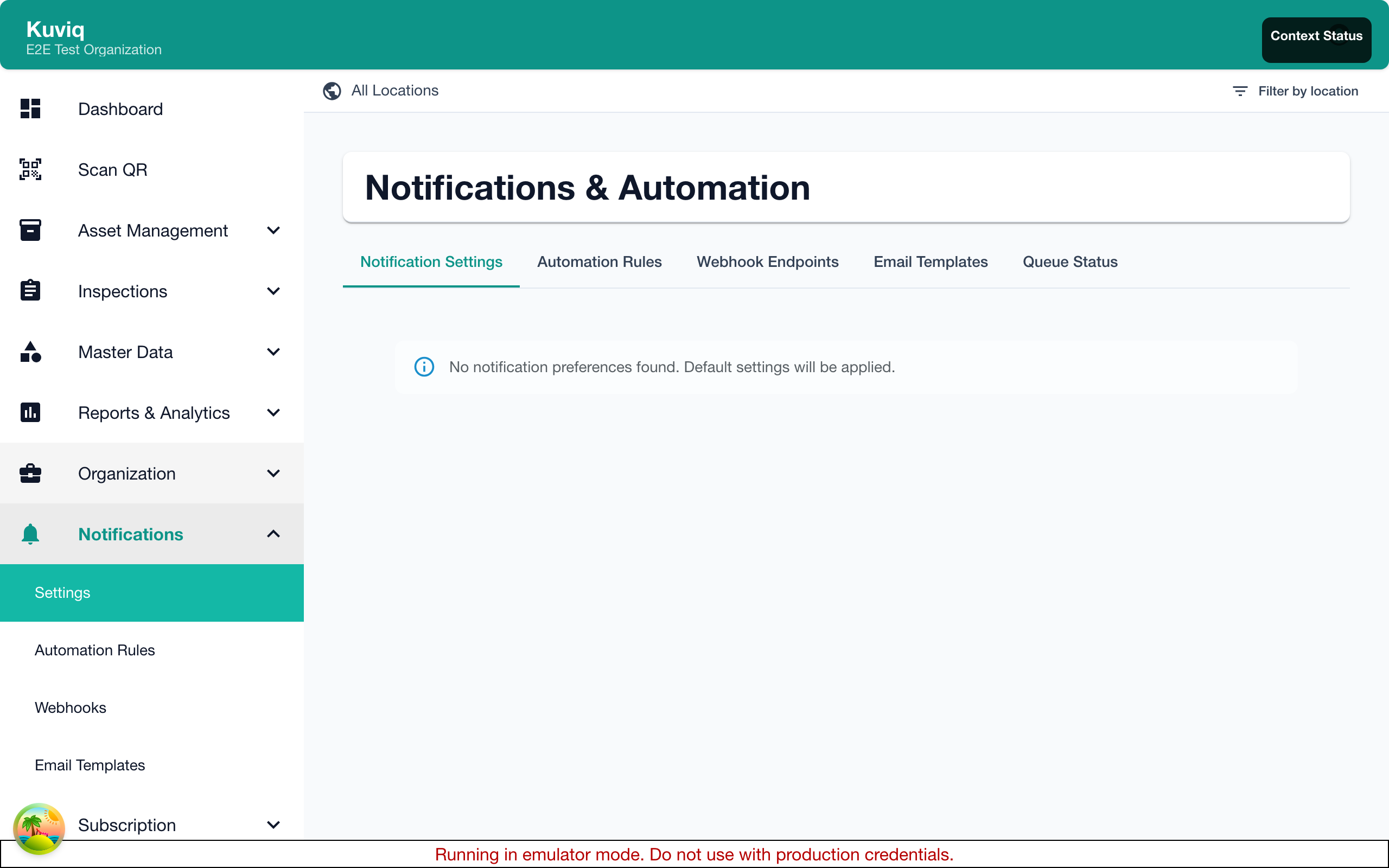
Task: Select Settings in the Notifications submenu
Action: (x=151, y=592)
